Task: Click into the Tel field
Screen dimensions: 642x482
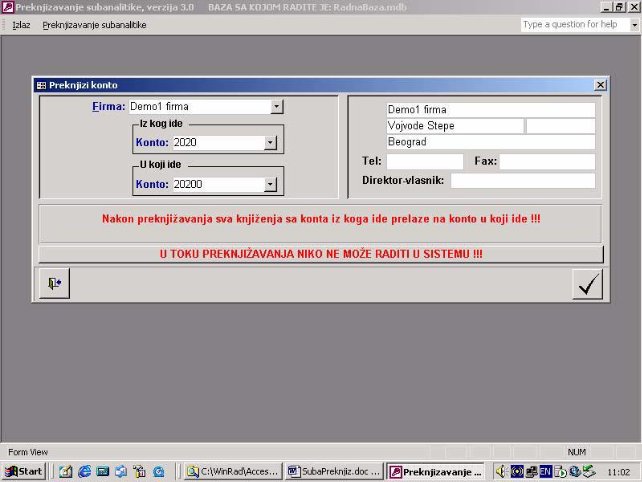Action: [425, 161]
